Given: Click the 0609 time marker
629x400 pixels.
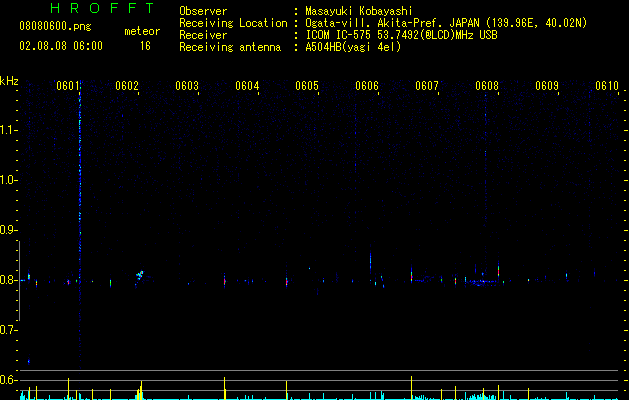Looking at the screenshot, I should [547, 86].
